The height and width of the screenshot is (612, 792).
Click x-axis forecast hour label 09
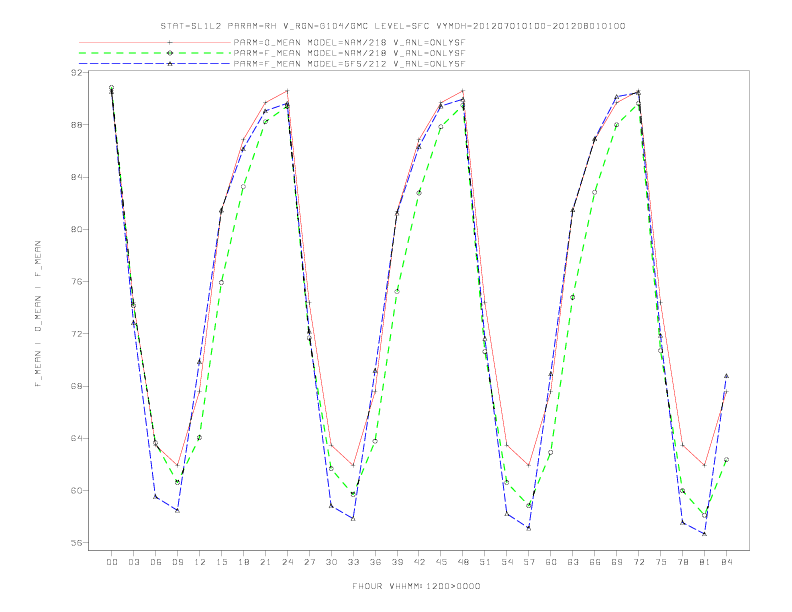177,562
